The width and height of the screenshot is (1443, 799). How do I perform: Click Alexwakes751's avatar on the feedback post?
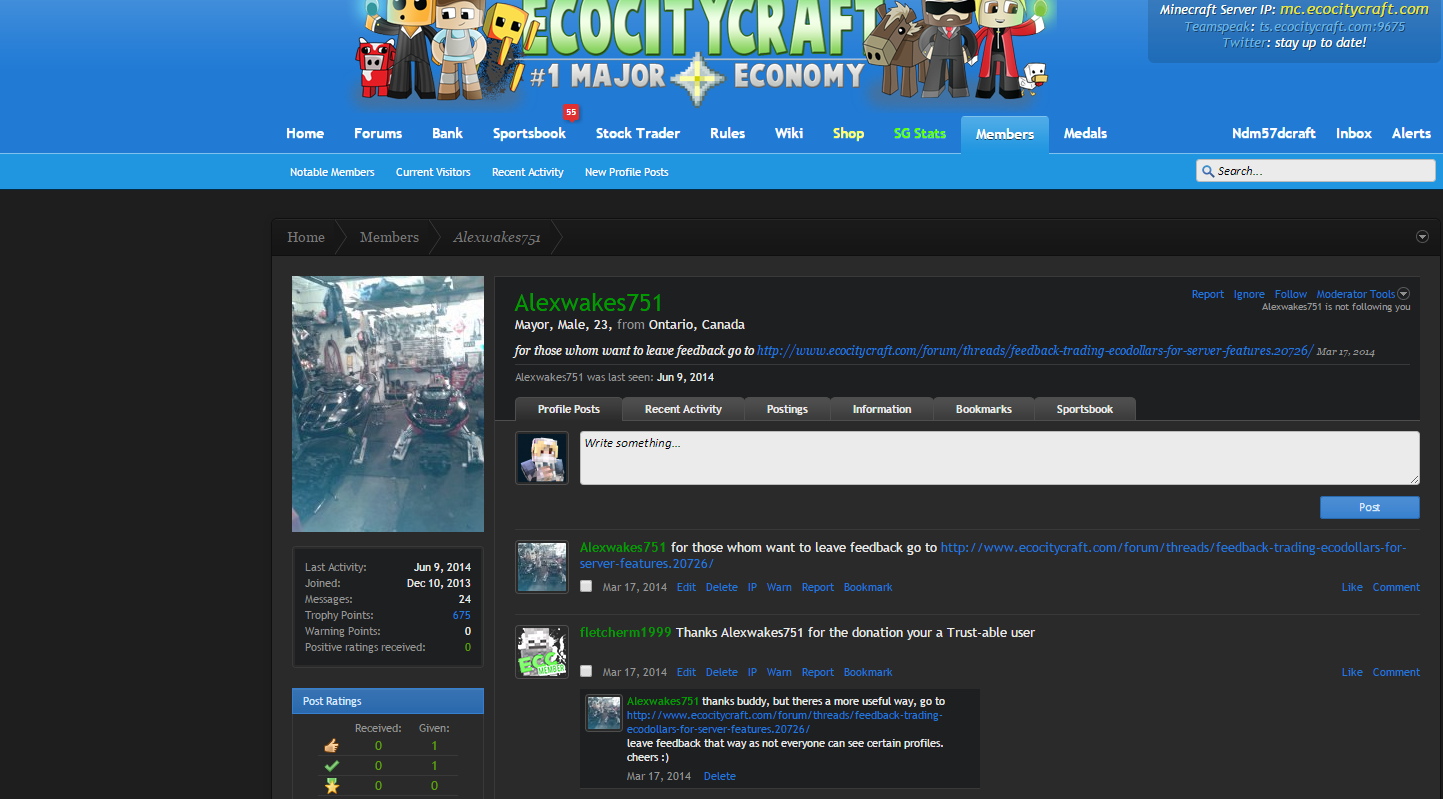[x=542, y=567]
